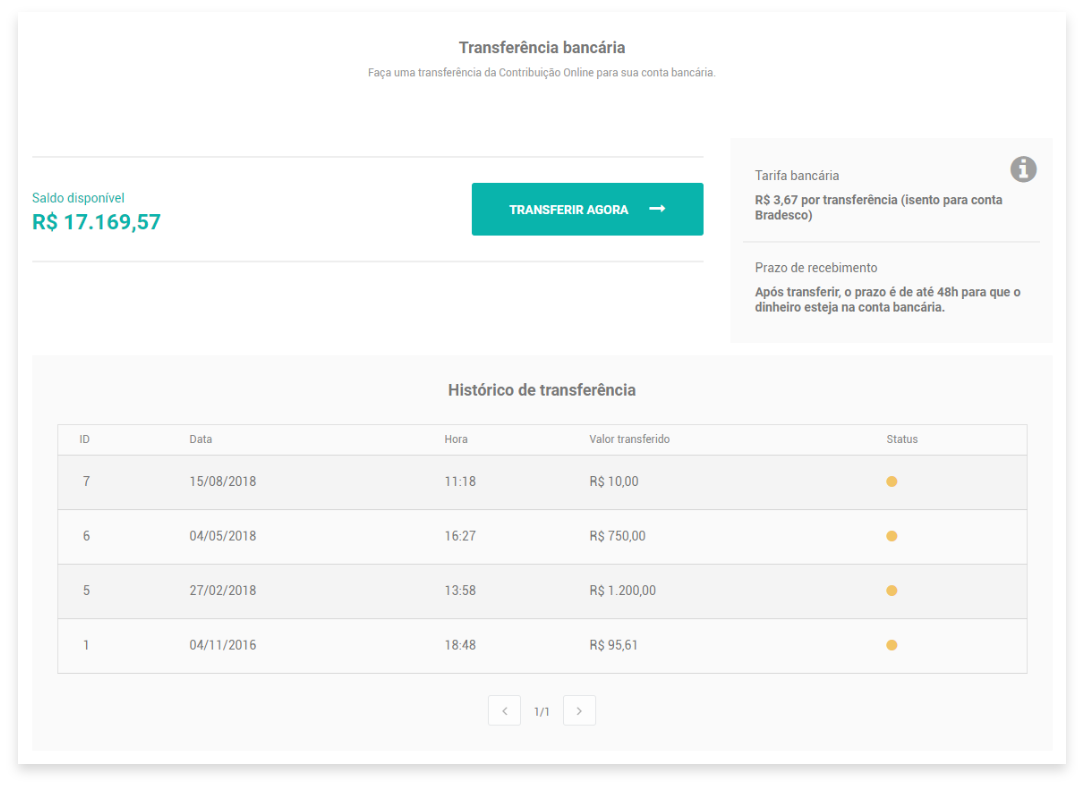Click the Hora column header
This screenshot has width=1084, height=788.
tap(456, 440)
